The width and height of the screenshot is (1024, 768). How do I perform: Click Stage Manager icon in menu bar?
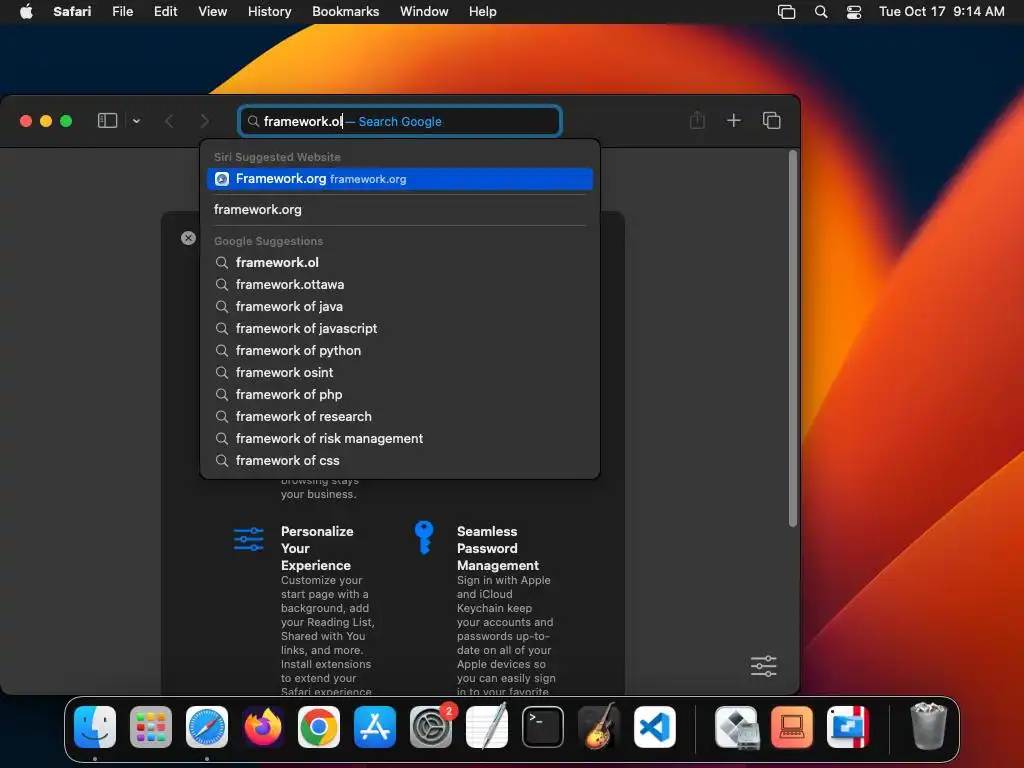[786, 12]
